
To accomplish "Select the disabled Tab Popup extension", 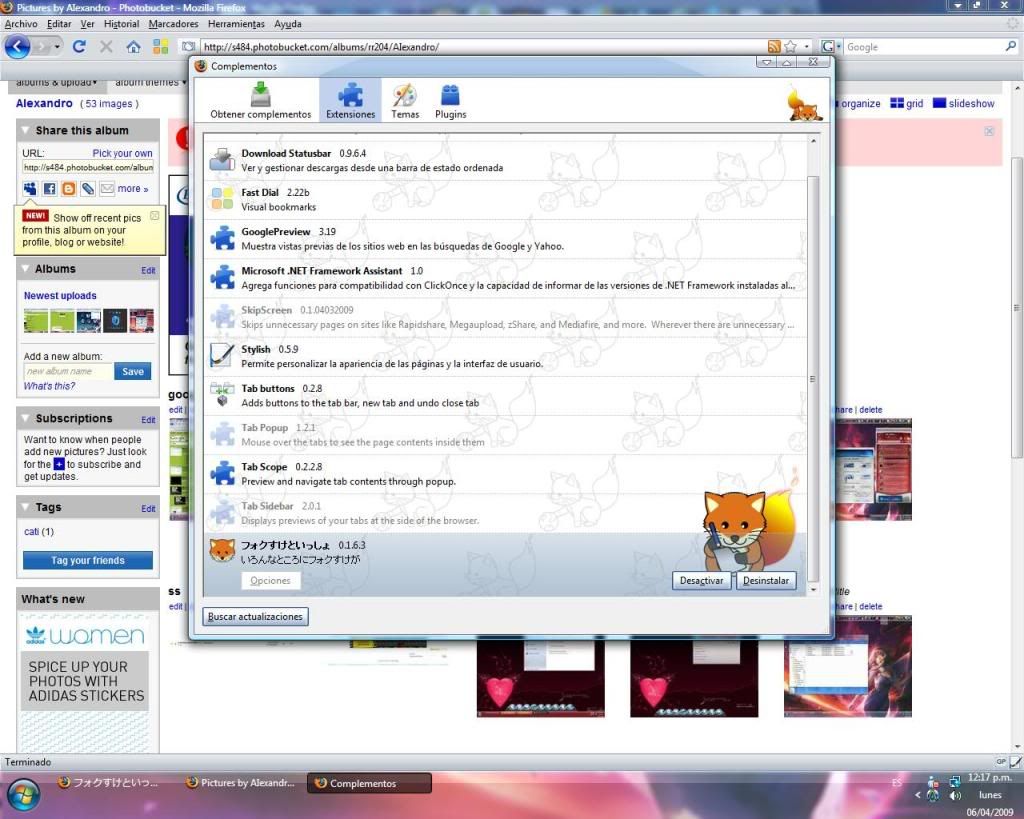I will pyautogui.click(x=505, y=434).
